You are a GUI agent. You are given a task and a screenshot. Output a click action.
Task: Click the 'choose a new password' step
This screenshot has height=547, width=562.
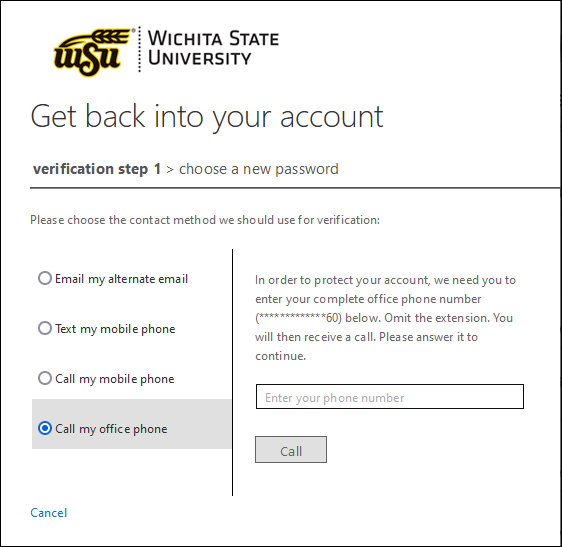pyautogui.click(x=258, y=169)
